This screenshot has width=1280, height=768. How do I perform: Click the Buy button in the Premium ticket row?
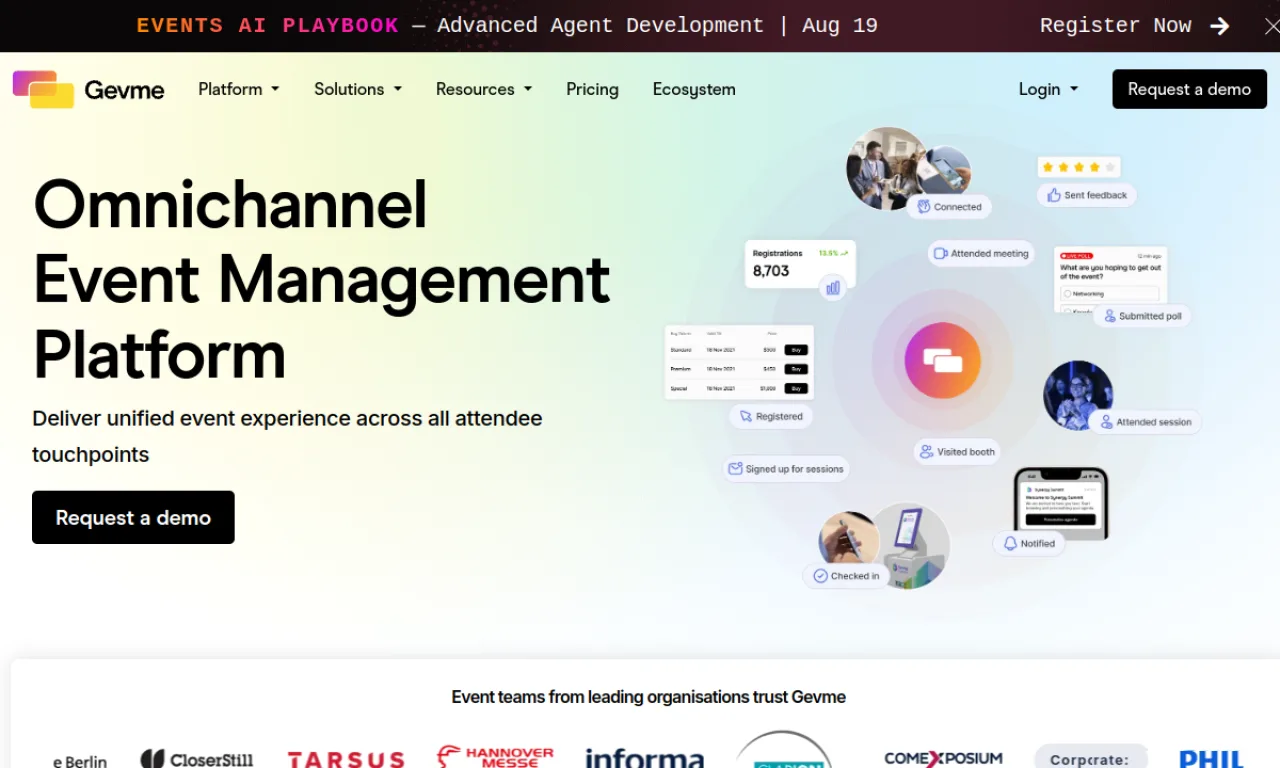(x=796, y=369)
